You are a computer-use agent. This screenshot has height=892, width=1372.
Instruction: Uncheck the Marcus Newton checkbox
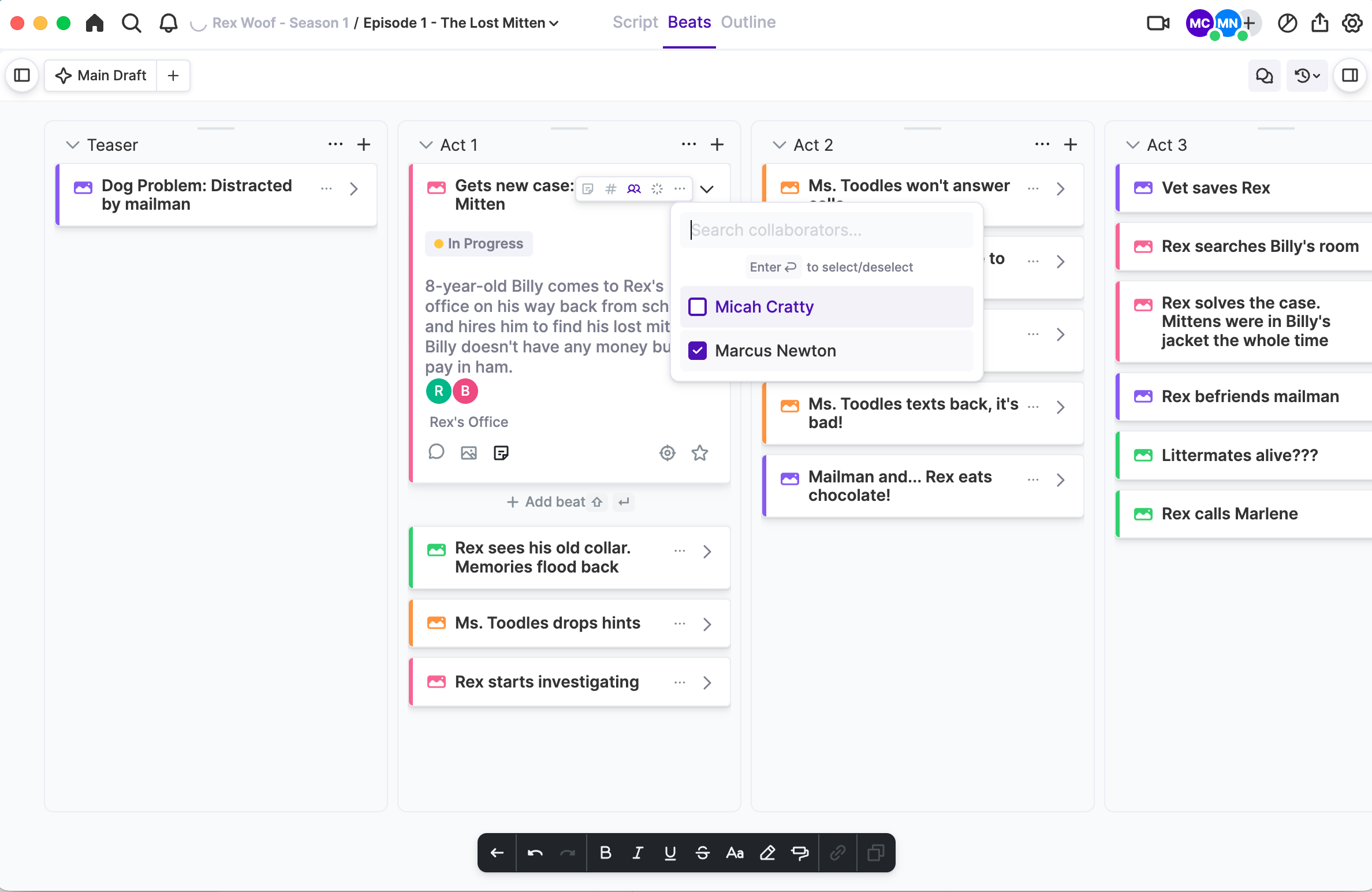click(x=698, y=351)
